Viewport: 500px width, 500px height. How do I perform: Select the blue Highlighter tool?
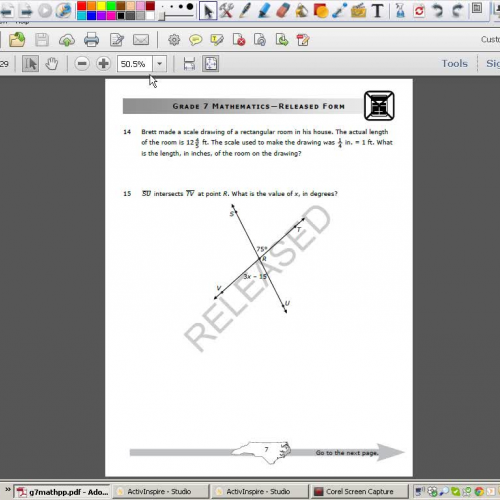pos(264,11)
